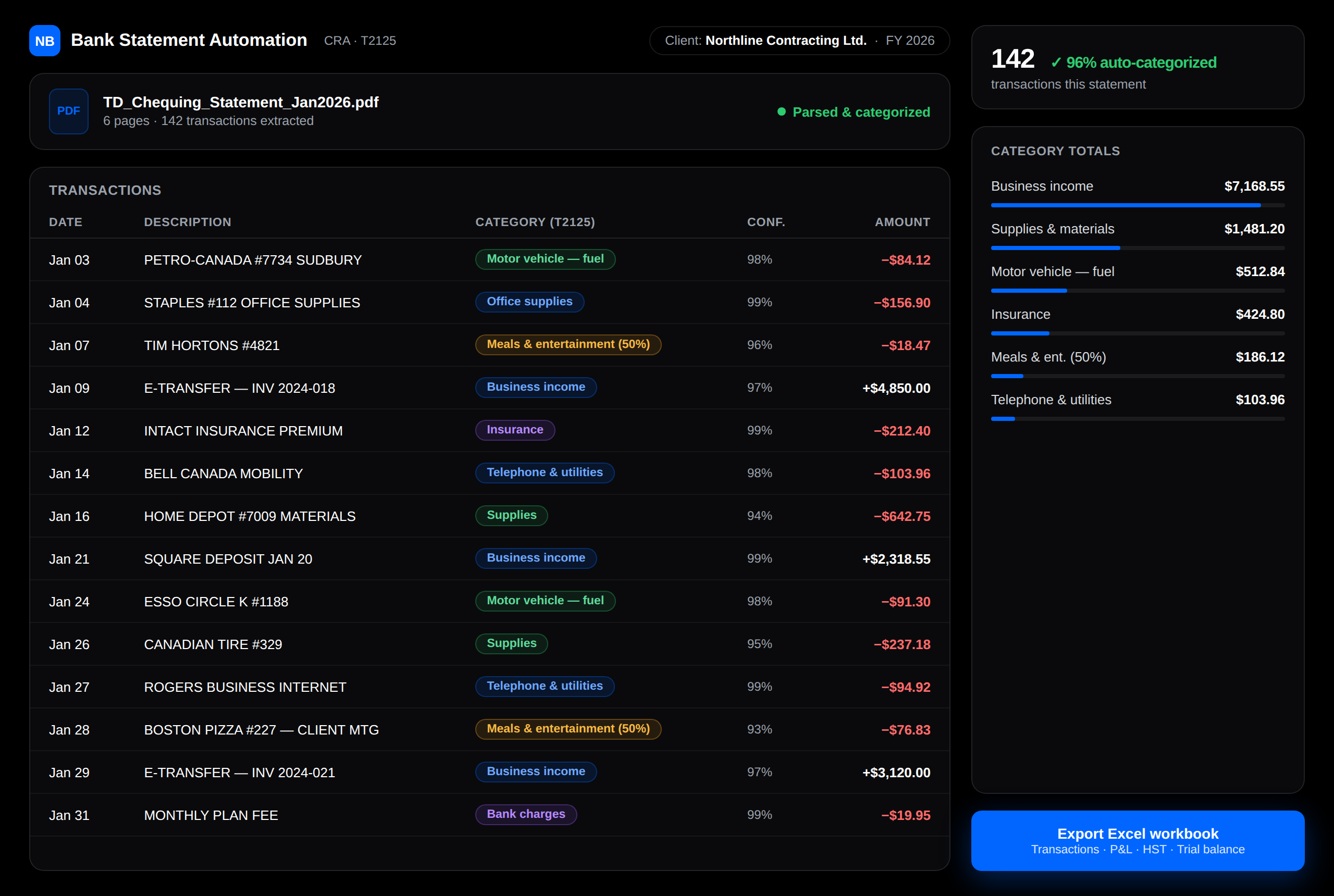Click the Insurance tag for INTACT INSURANCE
The image size is (1334, 896).
click(515, 430)
